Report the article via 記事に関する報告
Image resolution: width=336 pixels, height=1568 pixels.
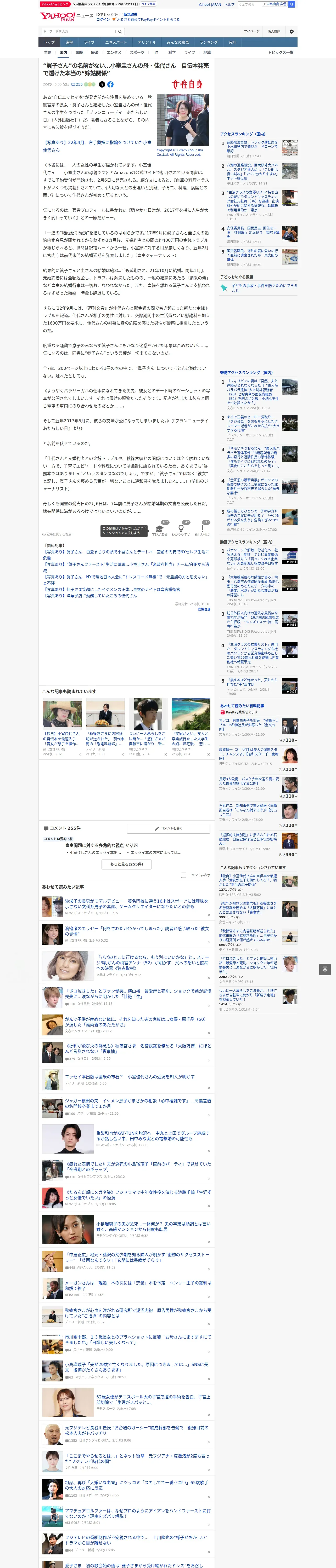57,534
